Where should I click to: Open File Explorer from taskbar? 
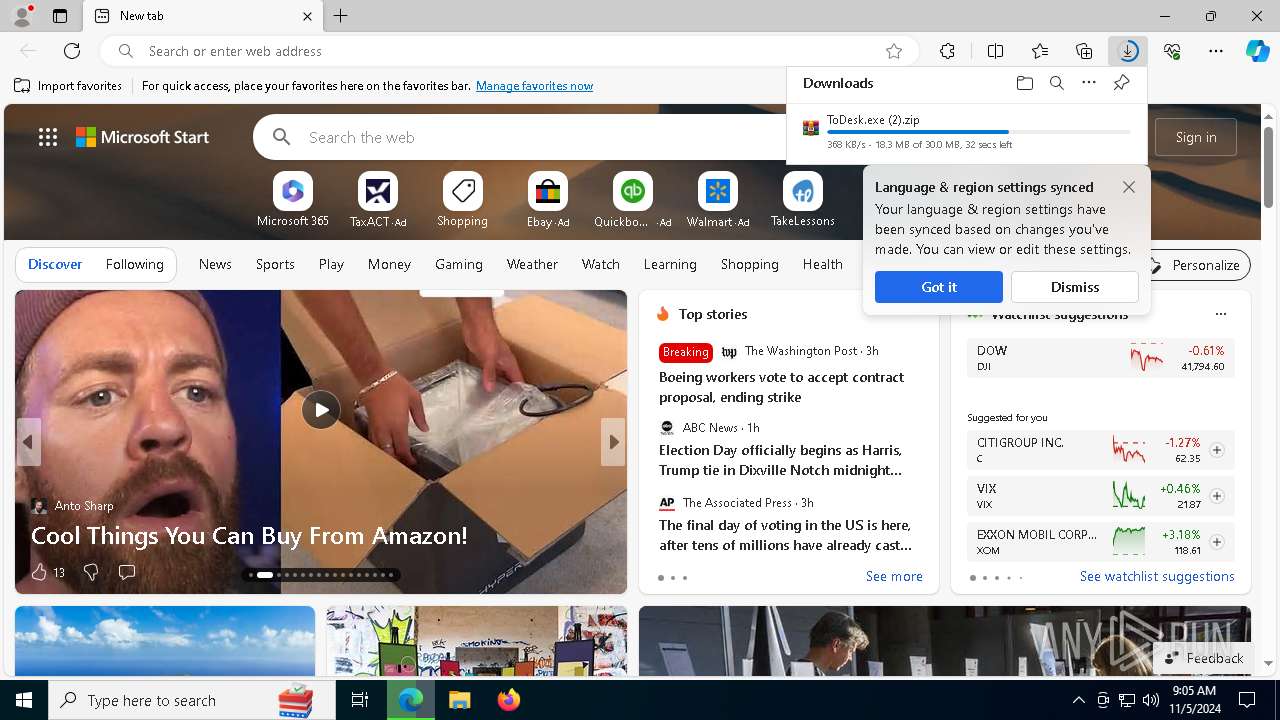459,700
